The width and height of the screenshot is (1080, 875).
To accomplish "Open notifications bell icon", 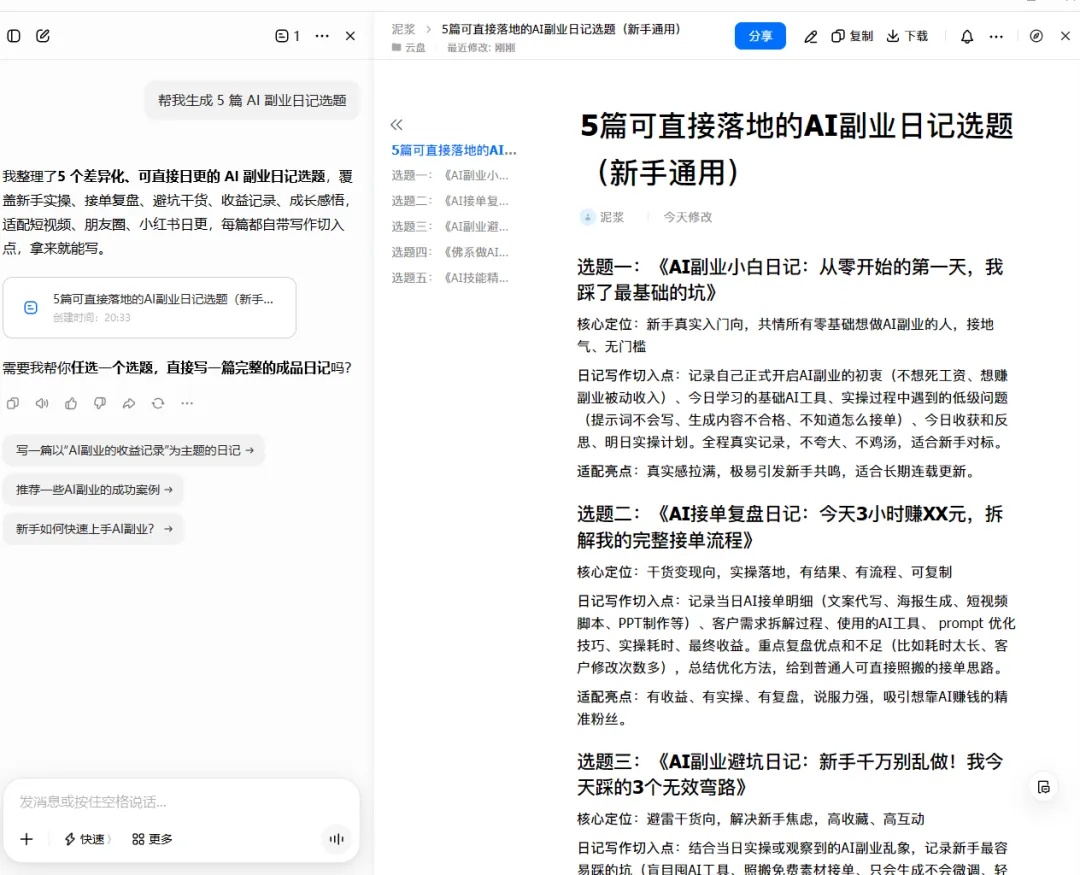I will tap(967, 37).
